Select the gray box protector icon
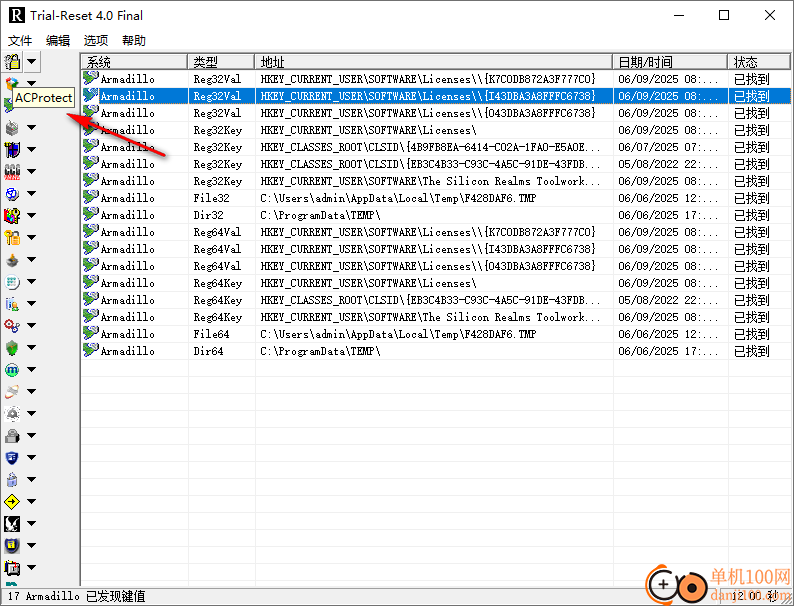Screen dimensions: 794x606 [x=12, y=128]
